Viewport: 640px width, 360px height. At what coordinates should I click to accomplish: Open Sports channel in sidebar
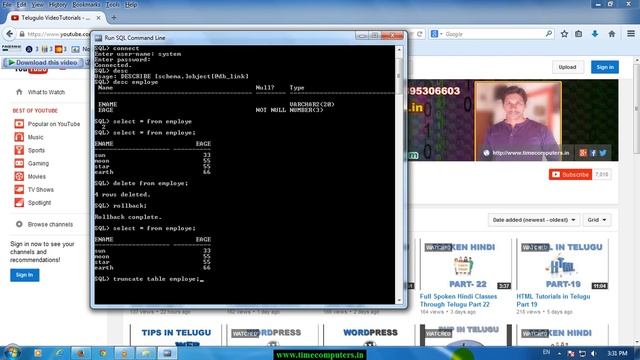click(36, 150)
